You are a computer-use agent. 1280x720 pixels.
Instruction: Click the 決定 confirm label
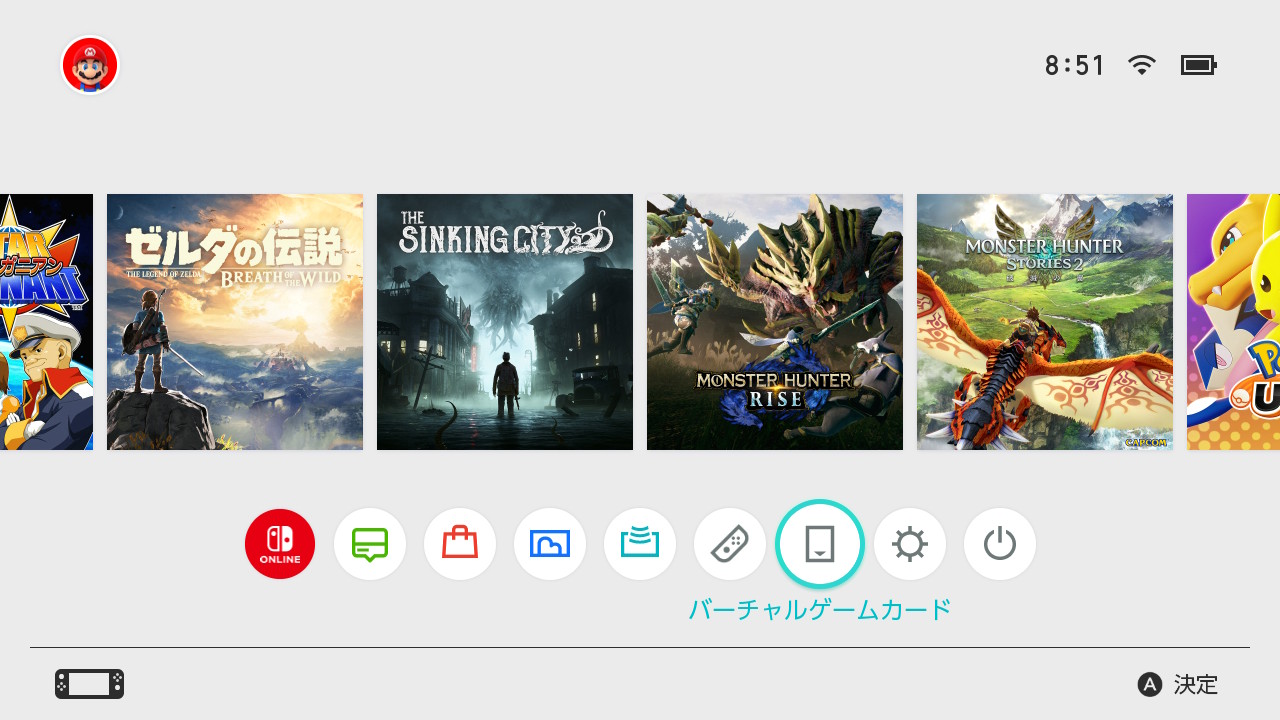point(1196,684)
